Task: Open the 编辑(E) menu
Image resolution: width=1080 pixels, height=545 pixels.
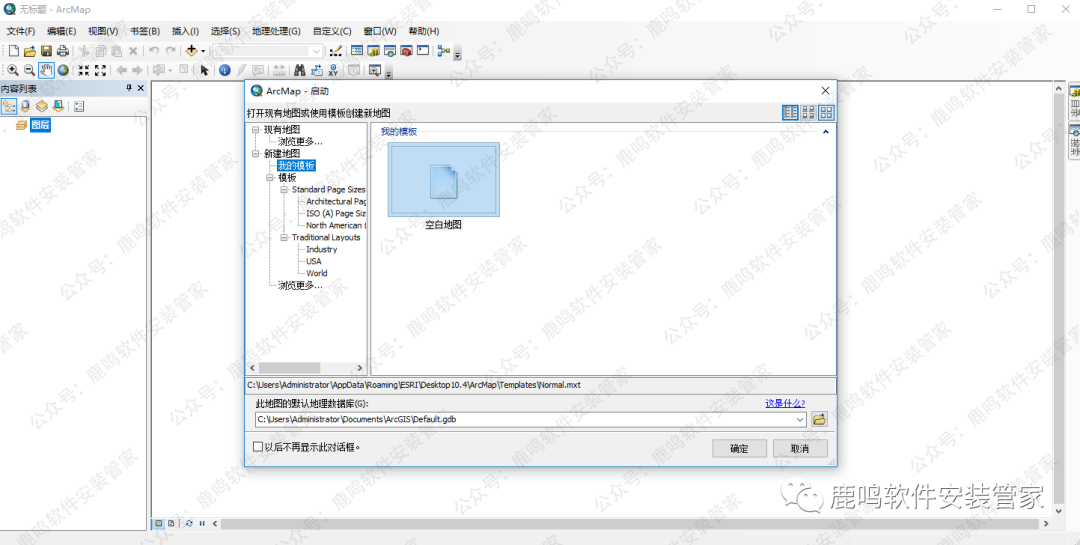Action: (x=61, y=31)
